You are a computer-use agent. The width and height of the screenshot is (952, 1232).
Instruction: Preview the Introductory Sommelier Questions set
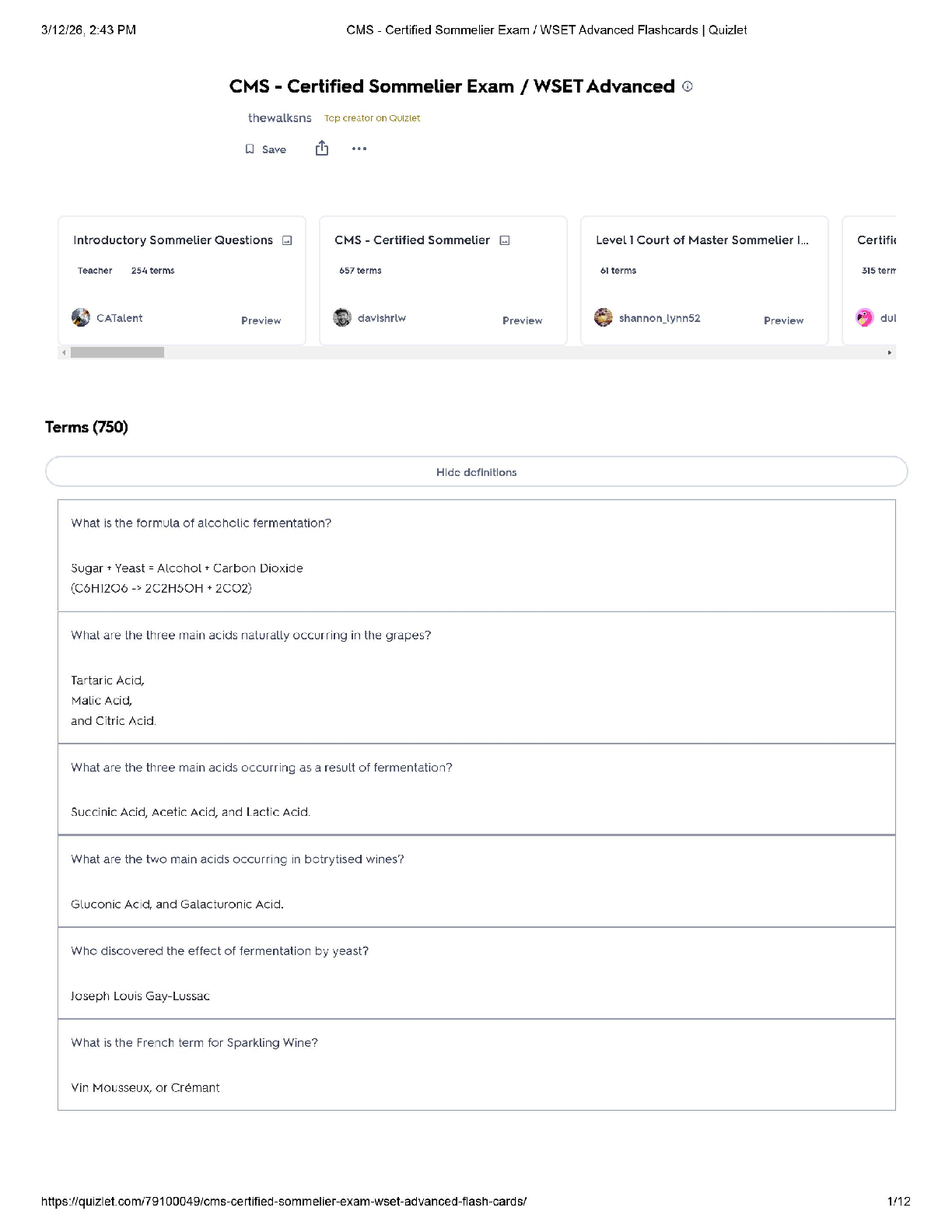click(x=261, y=320)
